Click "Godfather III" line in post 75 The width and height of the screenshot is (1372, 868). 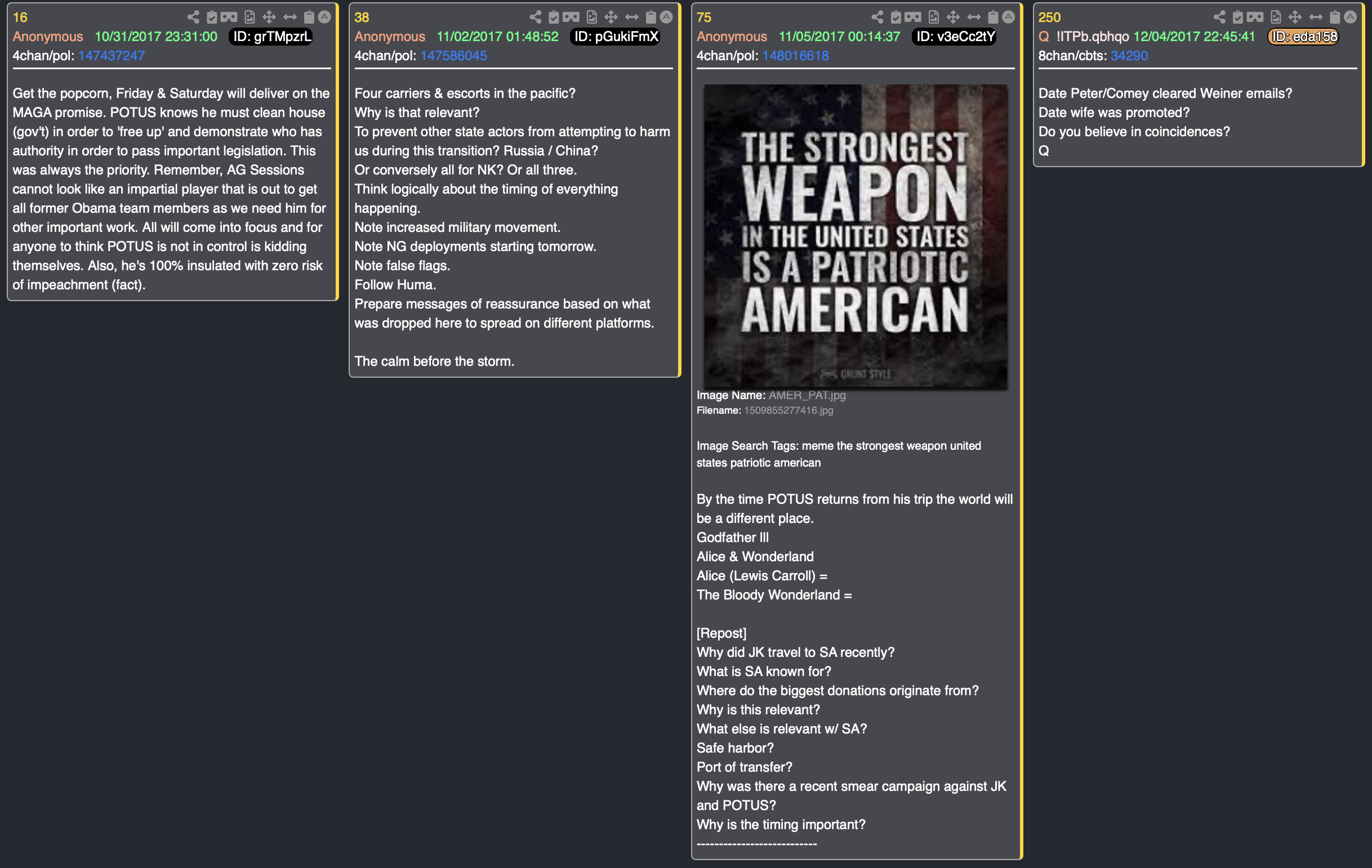[733, 537]
